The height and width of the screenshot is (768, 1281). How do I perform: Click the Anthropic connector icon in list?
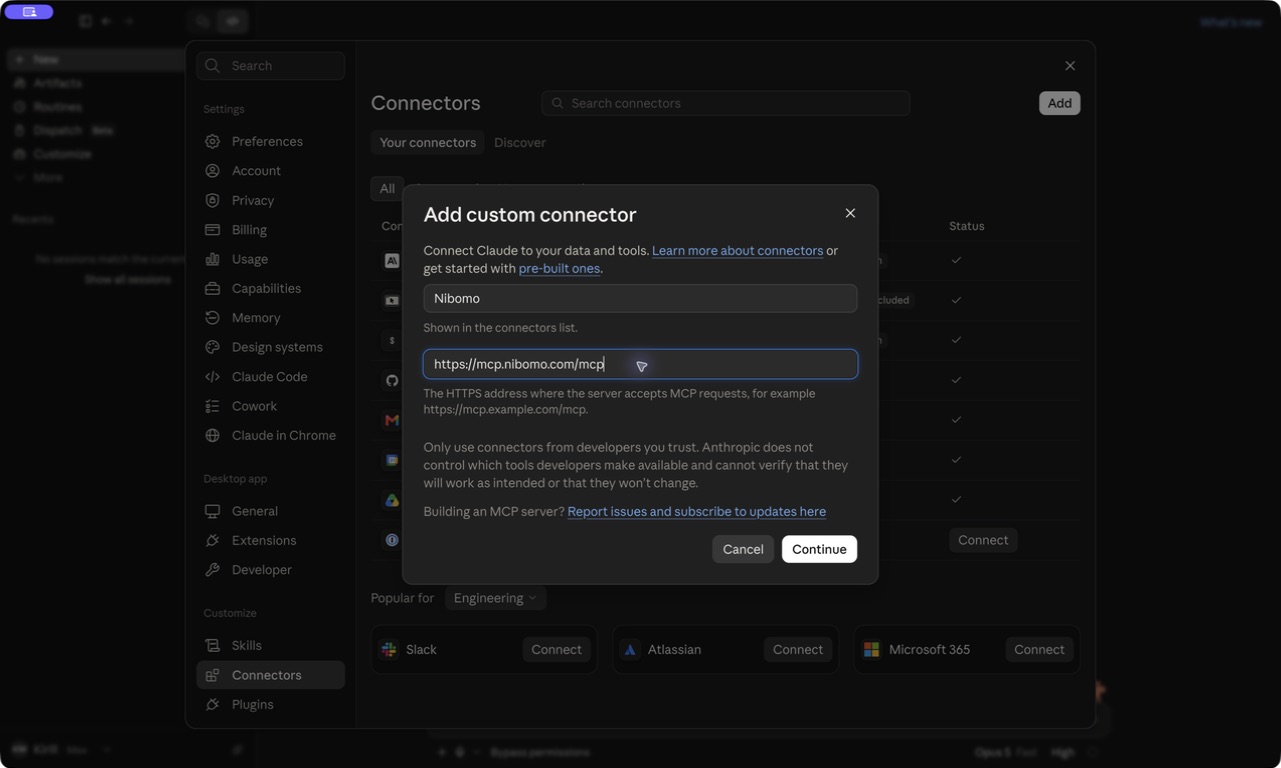coord(392,260)
